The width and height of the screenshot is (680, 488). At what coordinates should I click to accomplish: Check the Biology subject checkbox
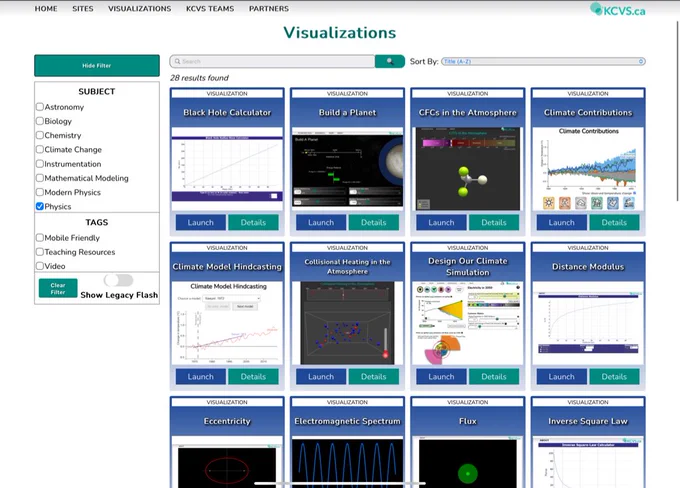pyautogui.click(x=40, y=121)
